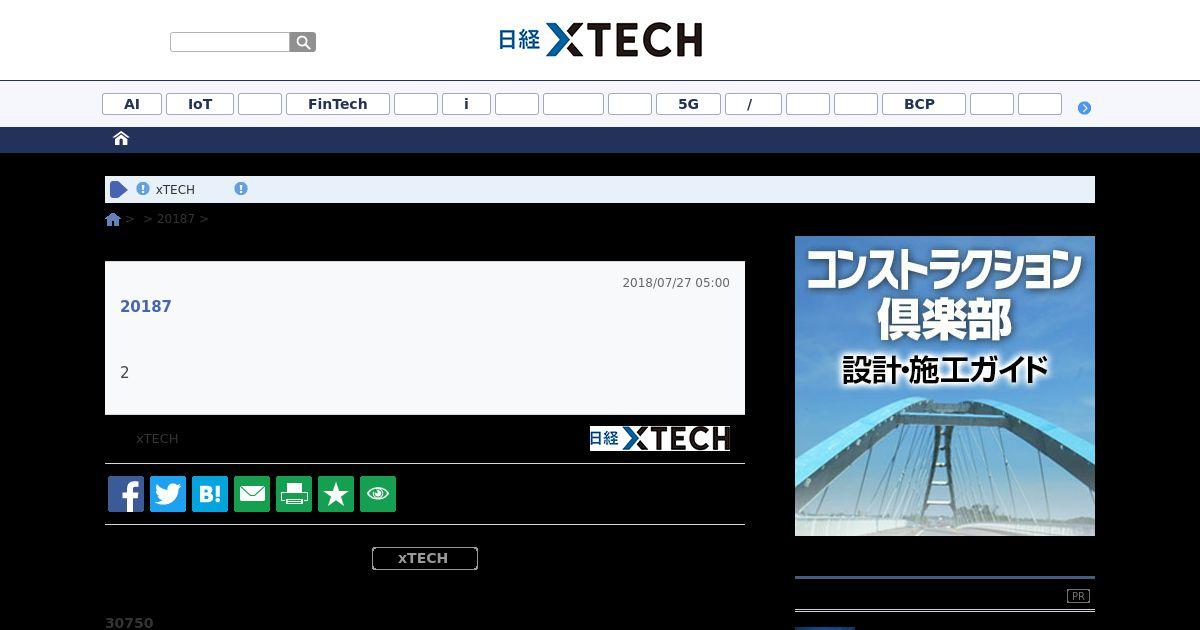
Task: Go to home via navy bar icon
Action: [121, 139]
